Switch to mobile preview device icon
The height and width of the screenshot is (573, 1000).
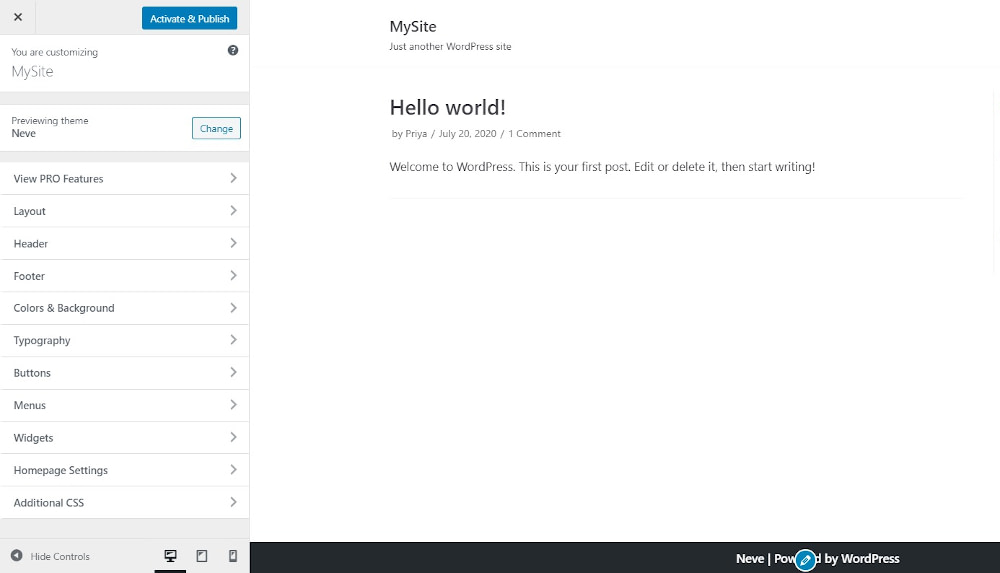pos(233,556)
